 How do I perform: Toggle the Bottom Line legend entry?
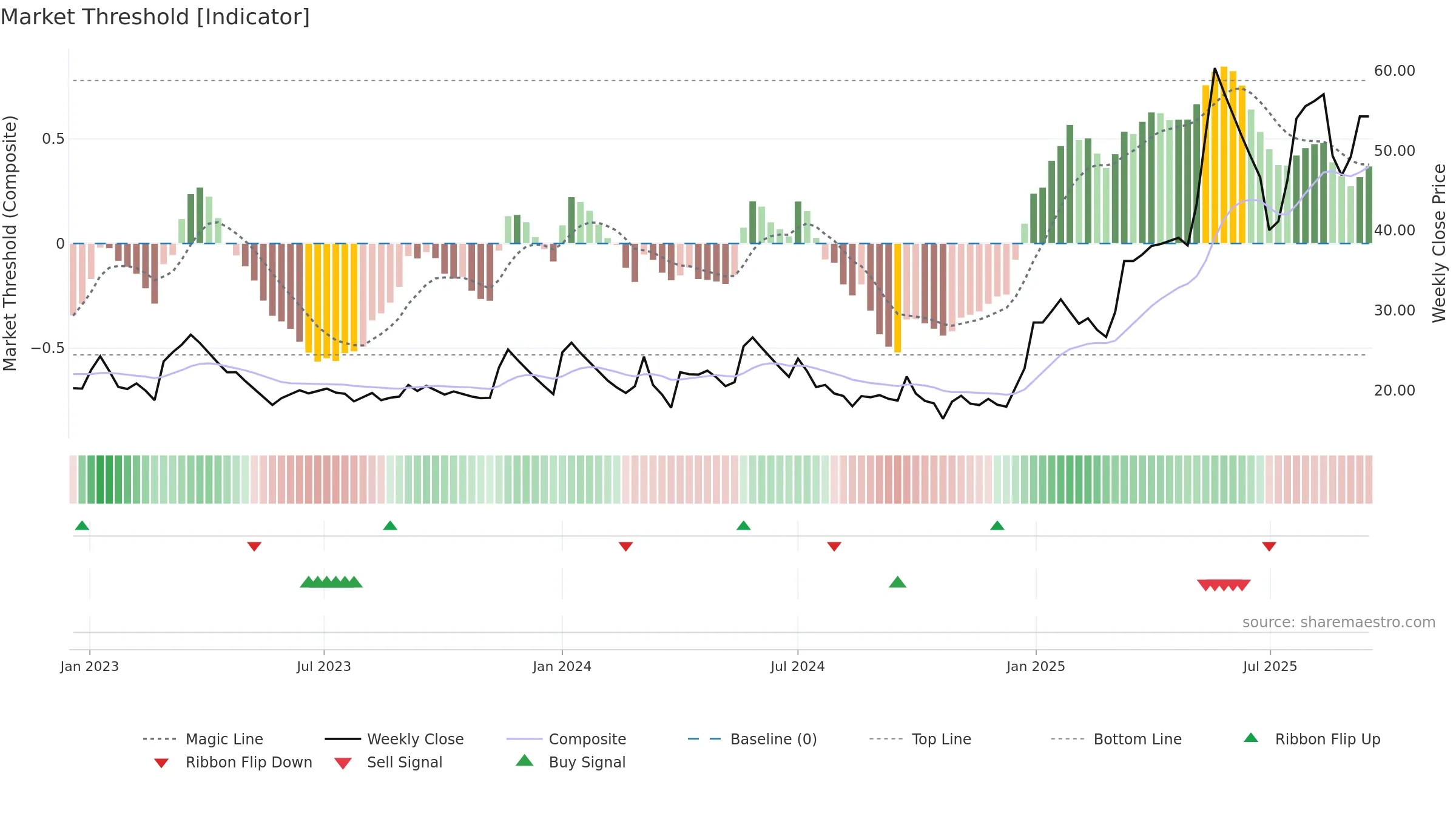coord(1116,739)
